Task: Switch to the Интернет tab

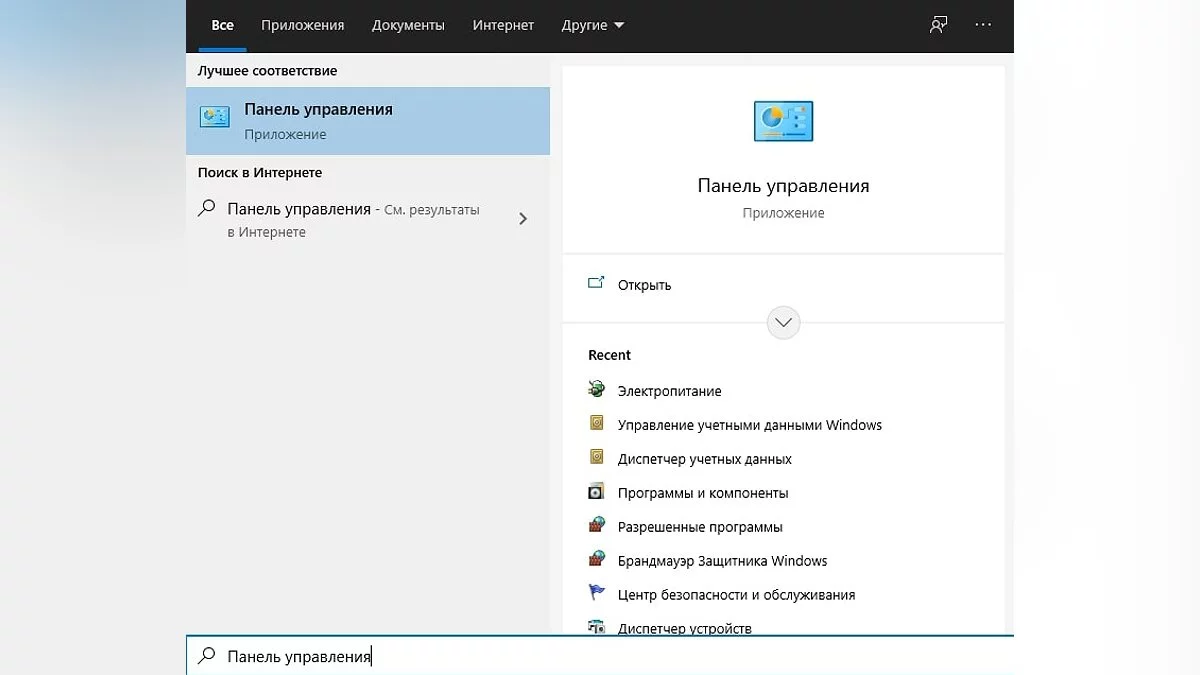Action: tap(503, 25)
